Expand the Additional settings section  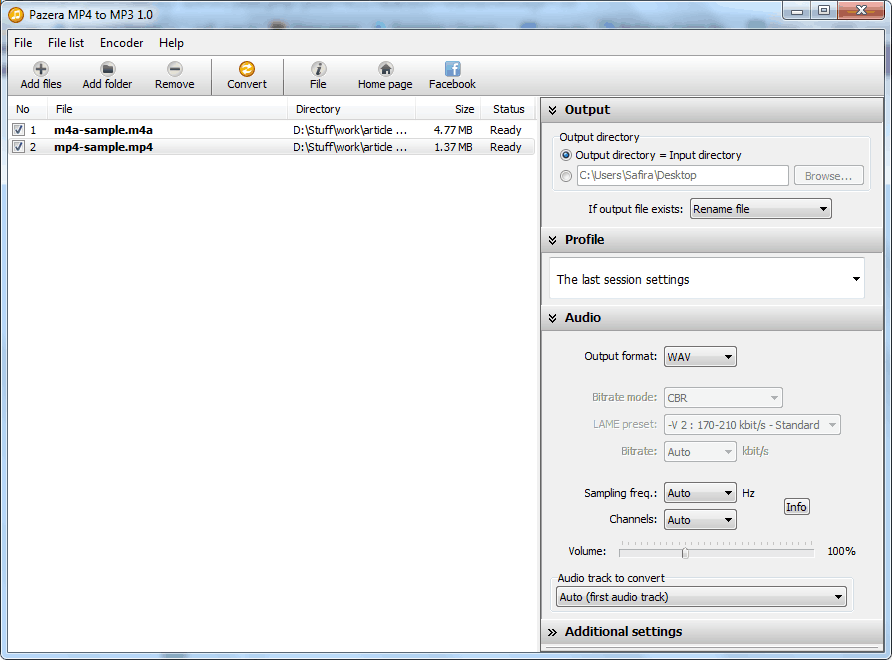click(x=552, y=632)
